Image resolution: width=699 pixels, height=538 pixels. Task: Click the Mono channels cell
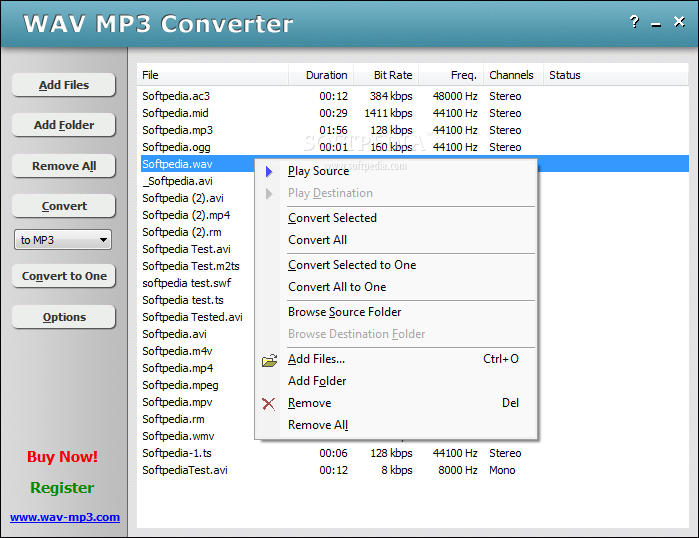tap(502, 470)
